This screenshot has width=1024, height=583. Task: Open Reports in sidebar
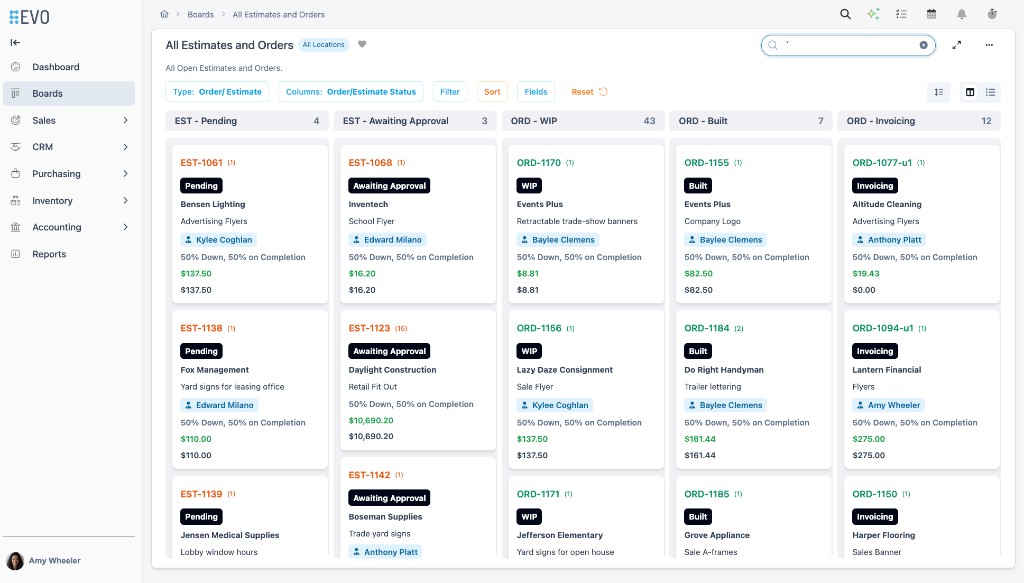point(69,254)
